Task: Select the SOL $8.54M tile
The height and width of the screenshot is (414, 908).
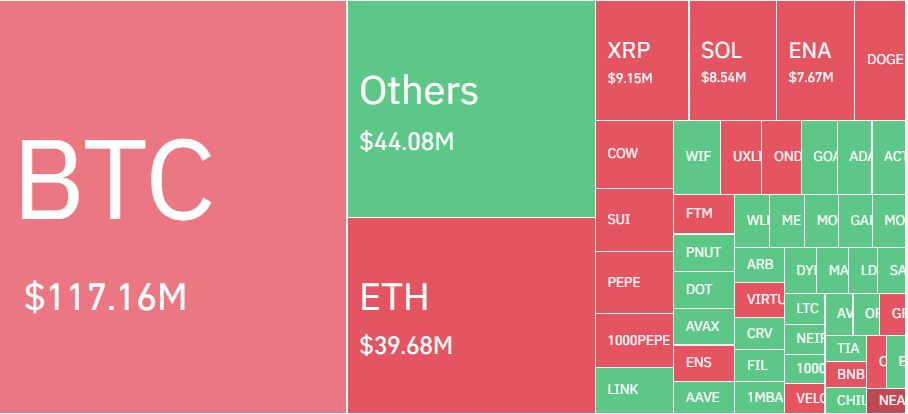Action: point(732,60)
